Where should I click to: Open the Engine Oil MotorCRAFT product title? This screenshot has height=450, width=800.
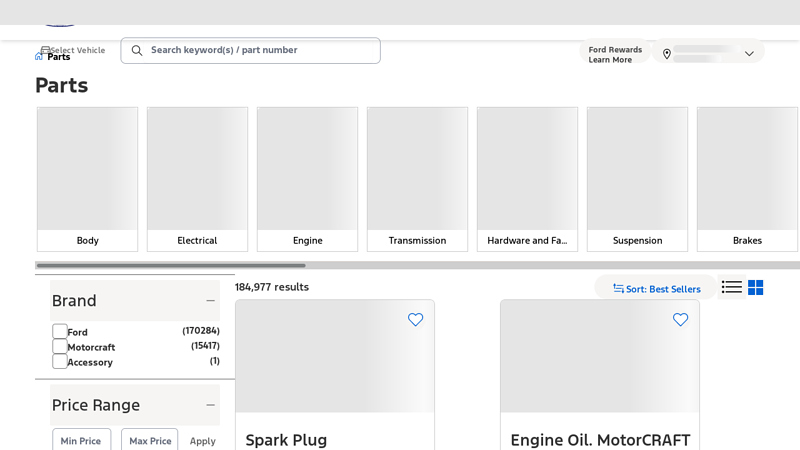click(x=600, y=440)
